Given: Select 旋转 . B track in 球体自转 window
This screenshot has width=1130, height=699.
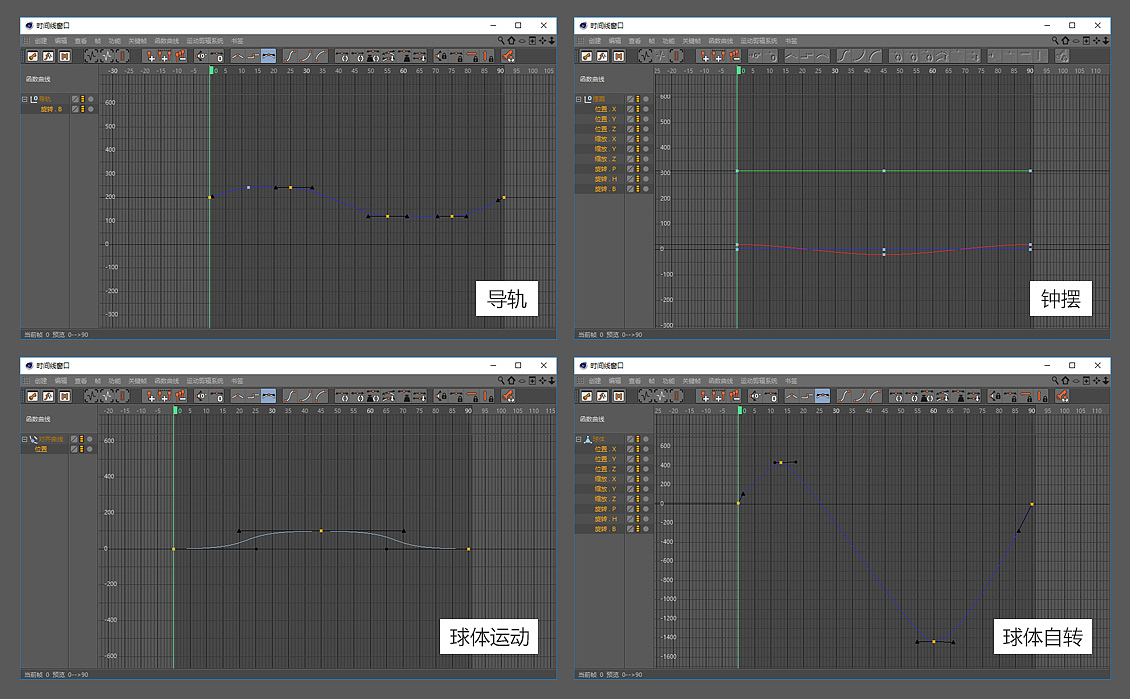Looking at the screenshot, I should [x=605, y=529].
